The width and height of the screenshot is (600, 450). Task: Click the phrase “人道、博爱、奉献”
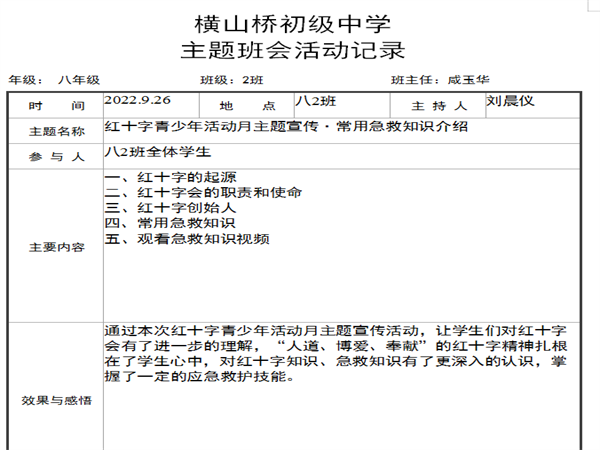352,346
